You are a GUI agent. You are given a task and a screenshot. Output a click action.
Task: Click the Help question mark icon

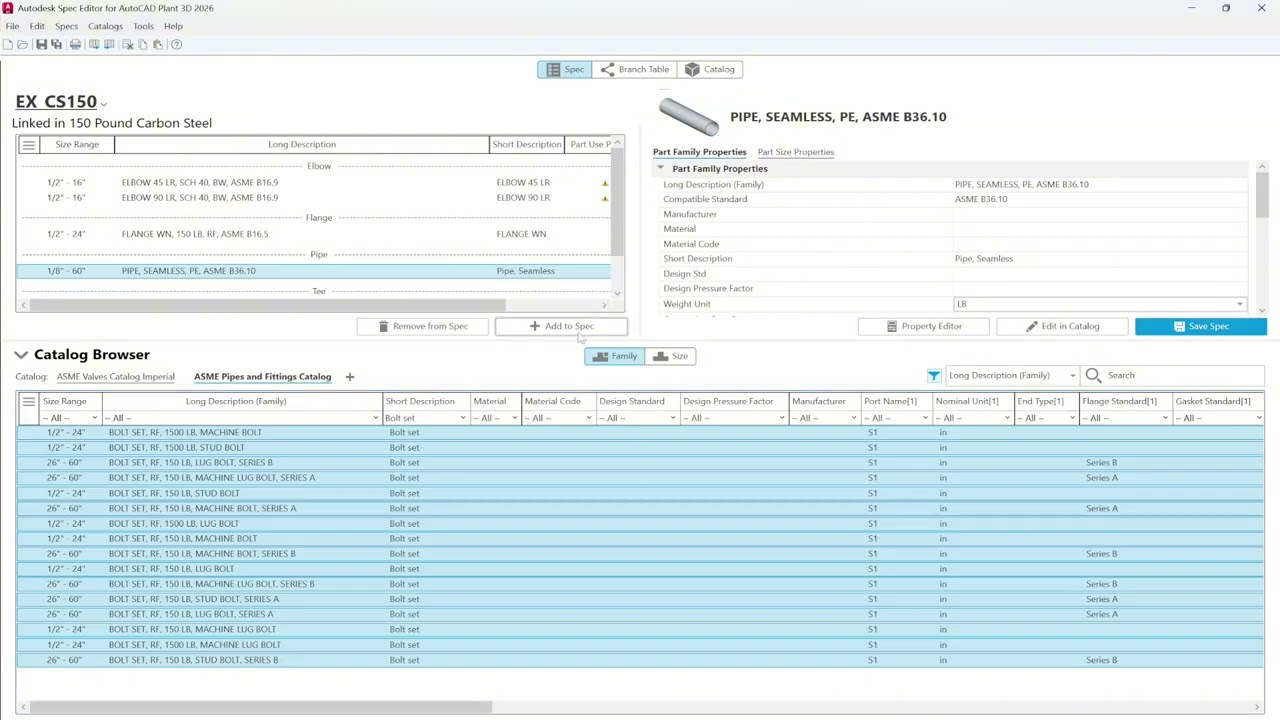coord(176,44)
